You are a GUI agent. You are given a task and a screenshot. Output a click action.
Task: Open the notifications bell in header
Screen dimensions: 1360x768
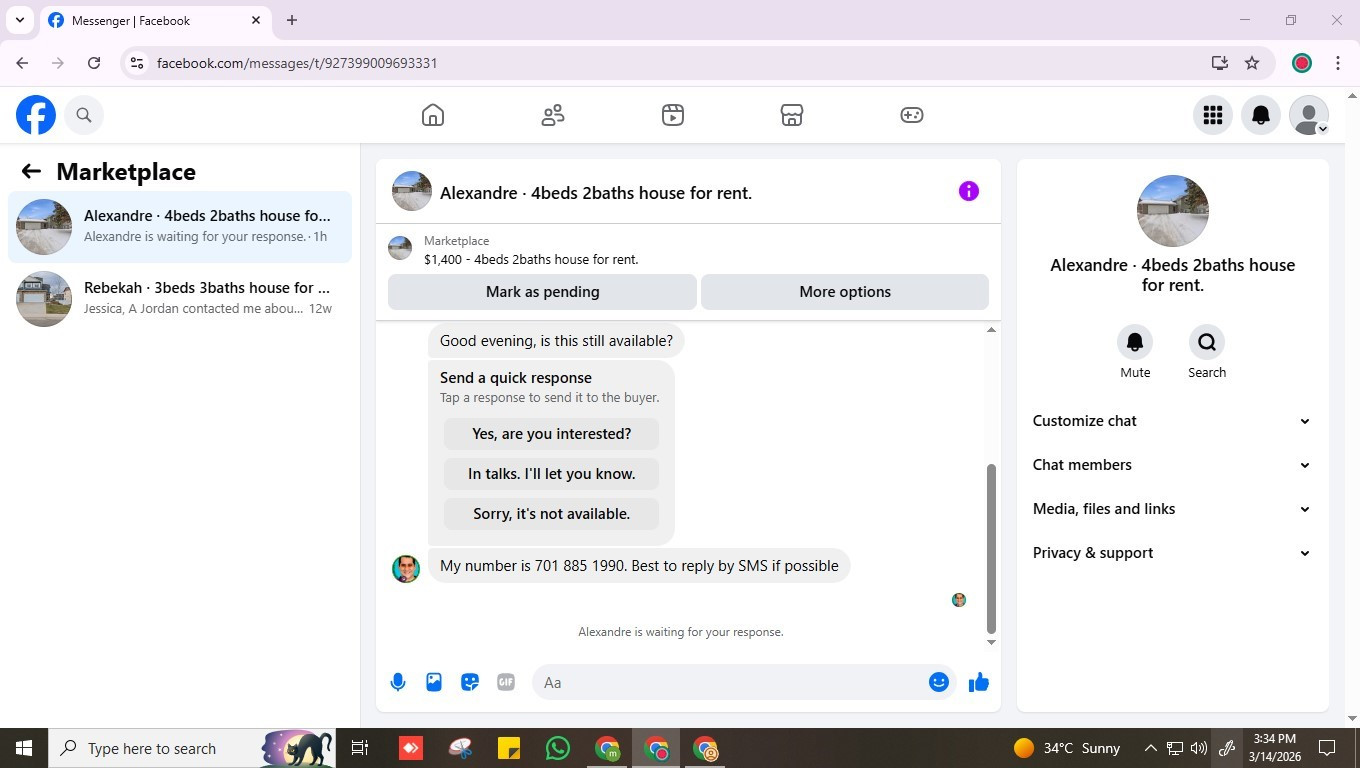pyautogui.click(x=1261, y=115)
